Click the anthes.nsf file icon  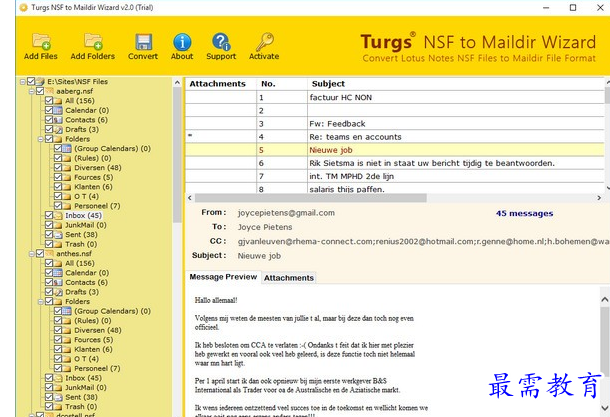click(x=49, y=254)
